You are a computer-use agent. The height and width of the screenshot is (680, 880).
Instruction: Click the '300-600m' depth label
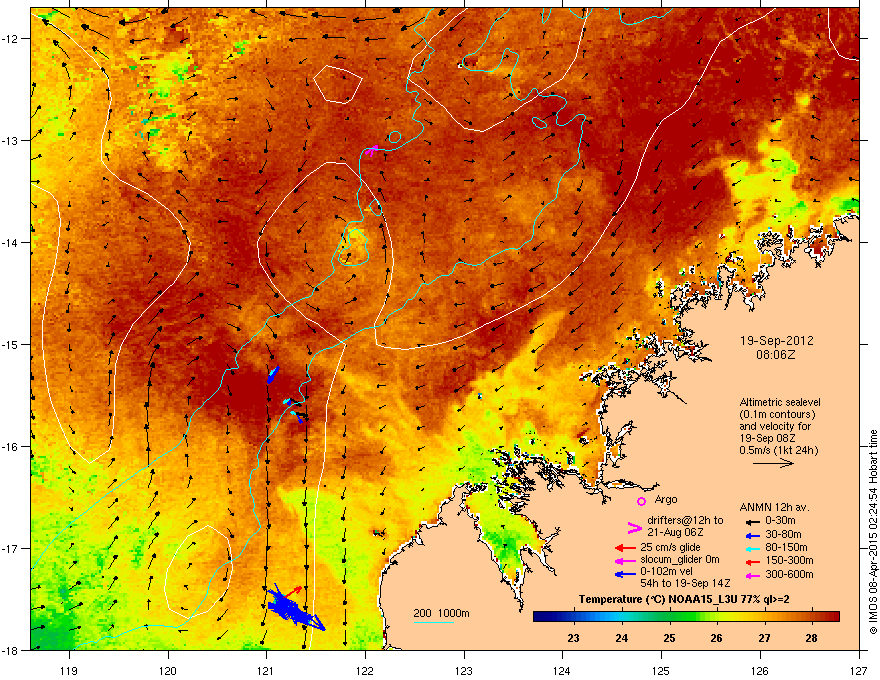(789, 575)
